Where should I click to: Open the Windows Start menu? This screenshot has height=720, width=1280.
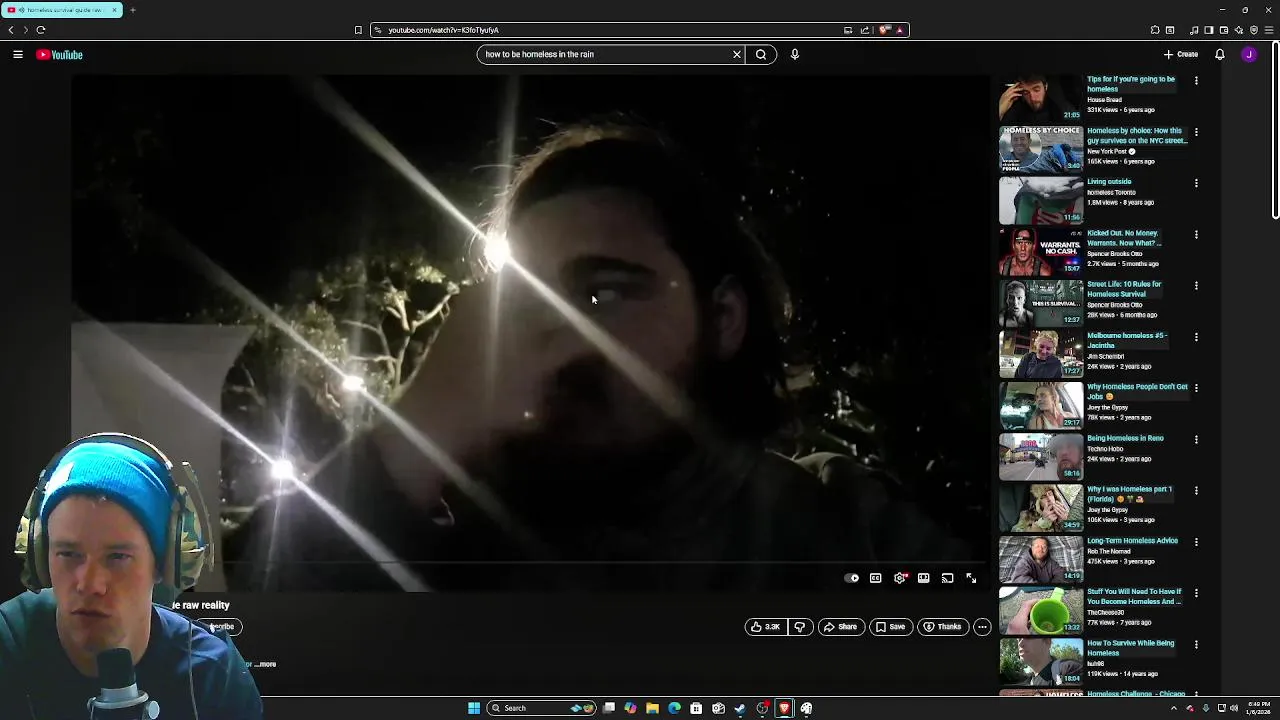(474, 708)
